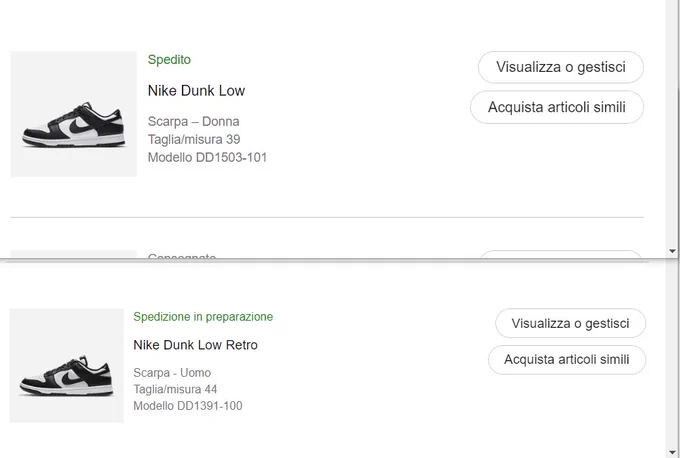Viewport: 680px width, 458px height.
Task: Select the Nike Dunk Low Retro product title
Action: (x=196, y=345)
